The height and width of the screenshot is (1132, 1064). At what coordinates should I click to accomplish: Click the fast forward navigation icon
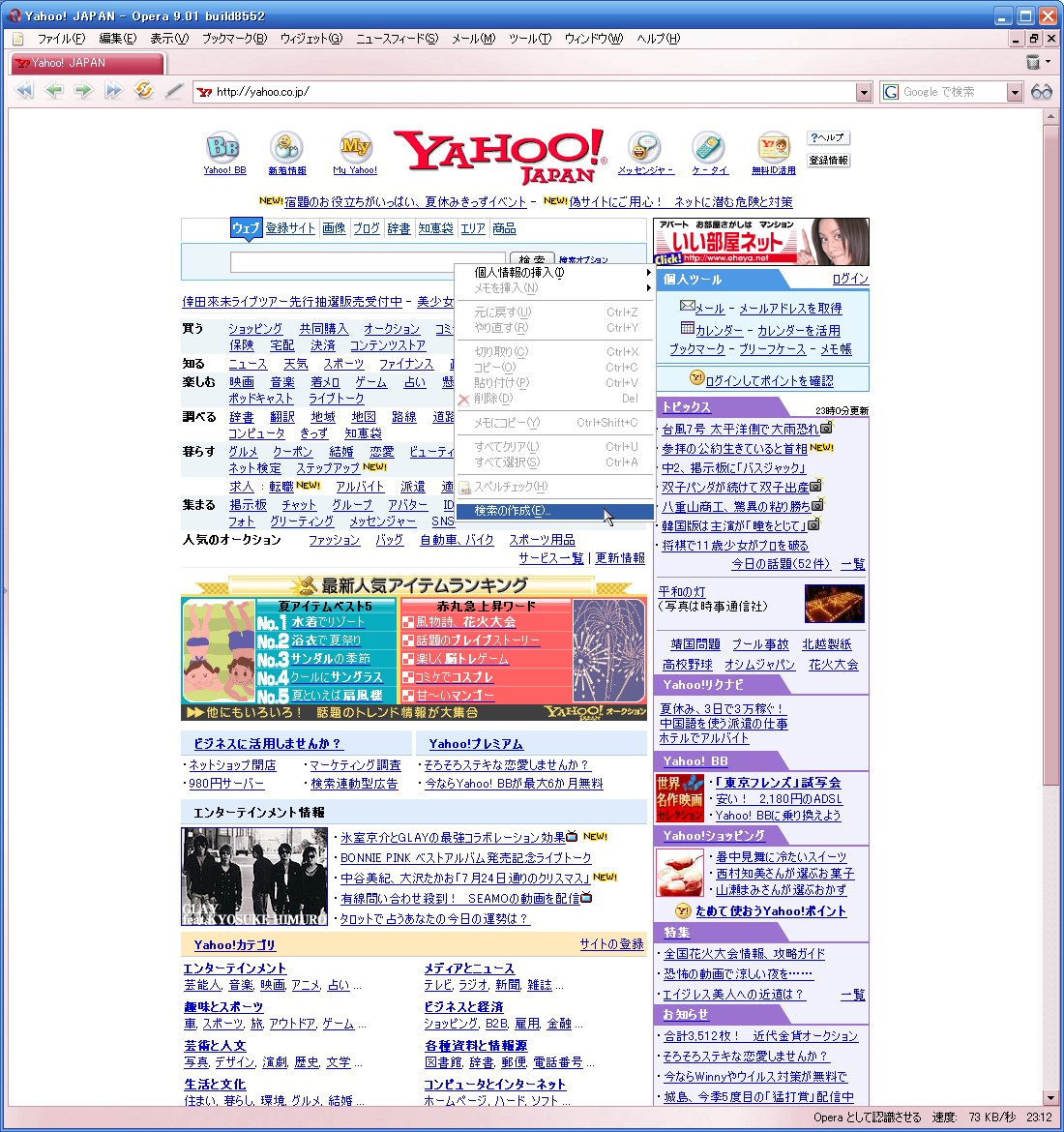pos(113,91)
